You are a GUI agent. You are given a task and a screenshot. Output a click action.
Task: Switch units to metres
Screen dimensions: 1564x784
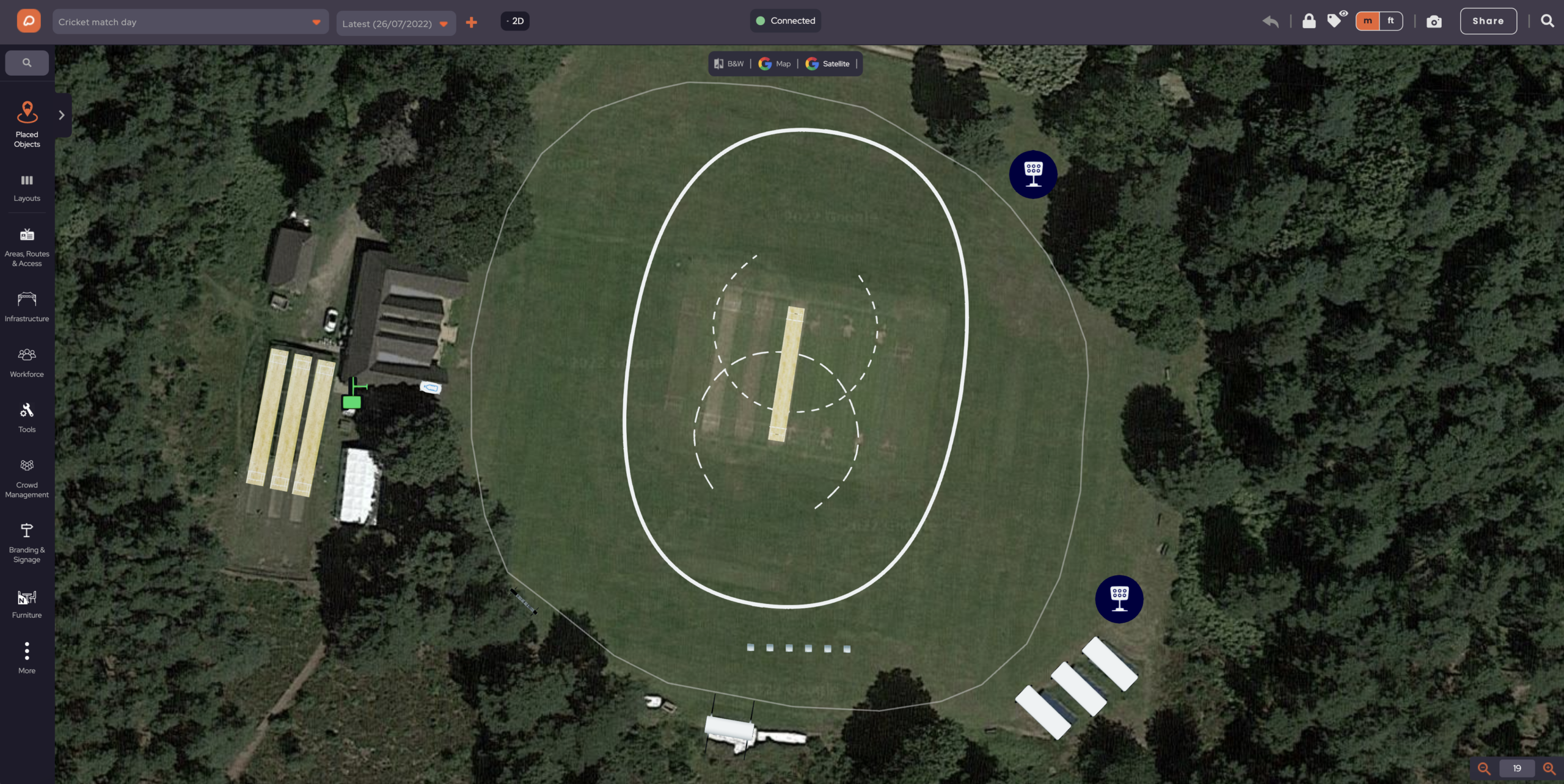coord(1367,21)
